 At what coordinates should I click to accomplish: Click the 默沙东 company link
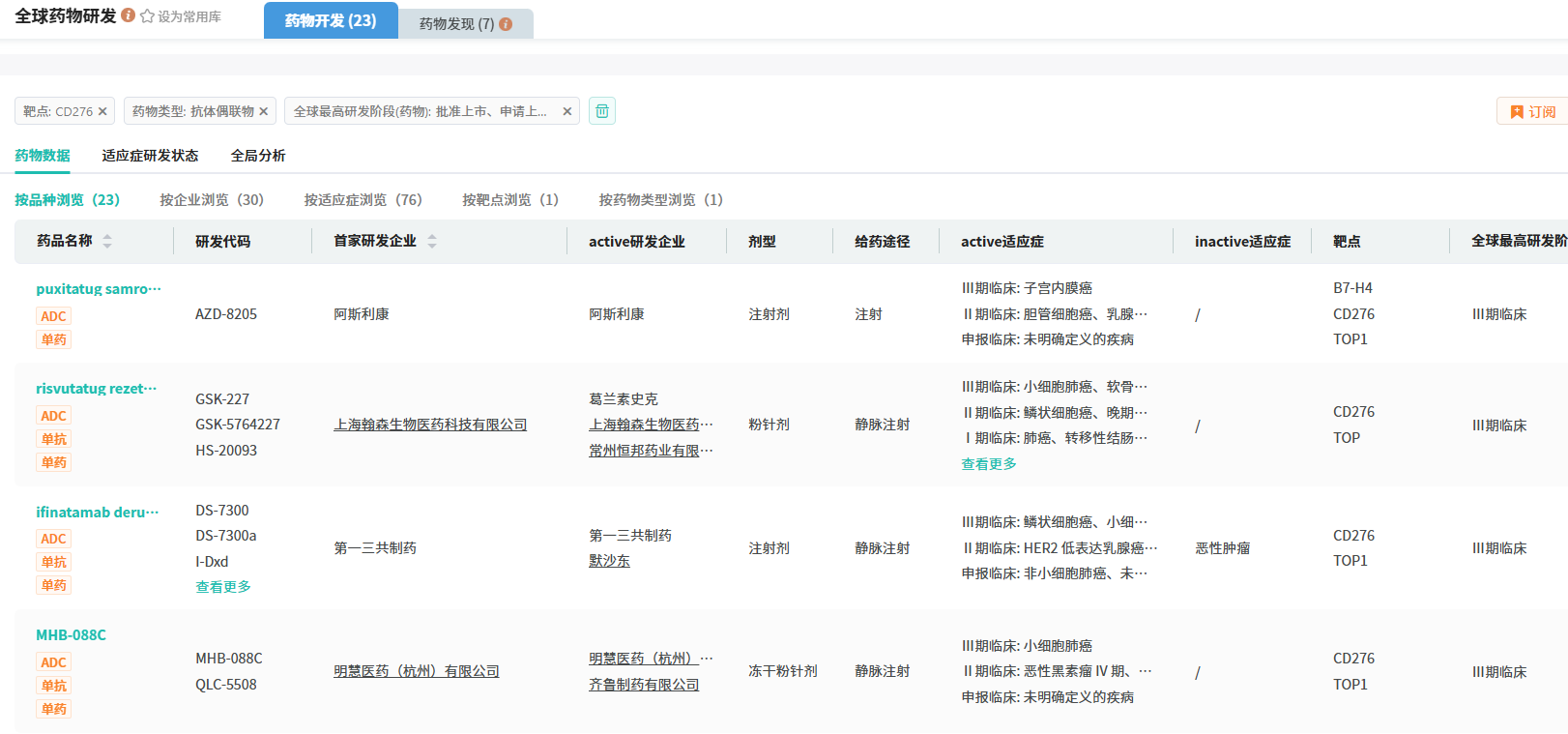pos(609,561)
